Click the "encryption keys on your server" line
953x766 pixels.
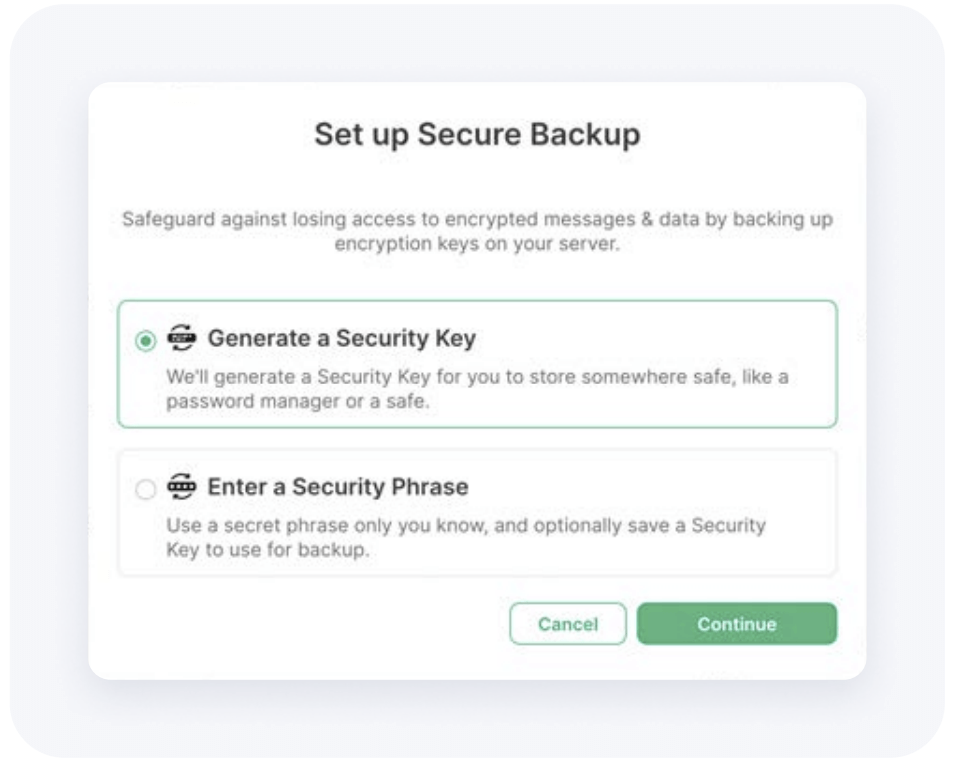(477, 244)
